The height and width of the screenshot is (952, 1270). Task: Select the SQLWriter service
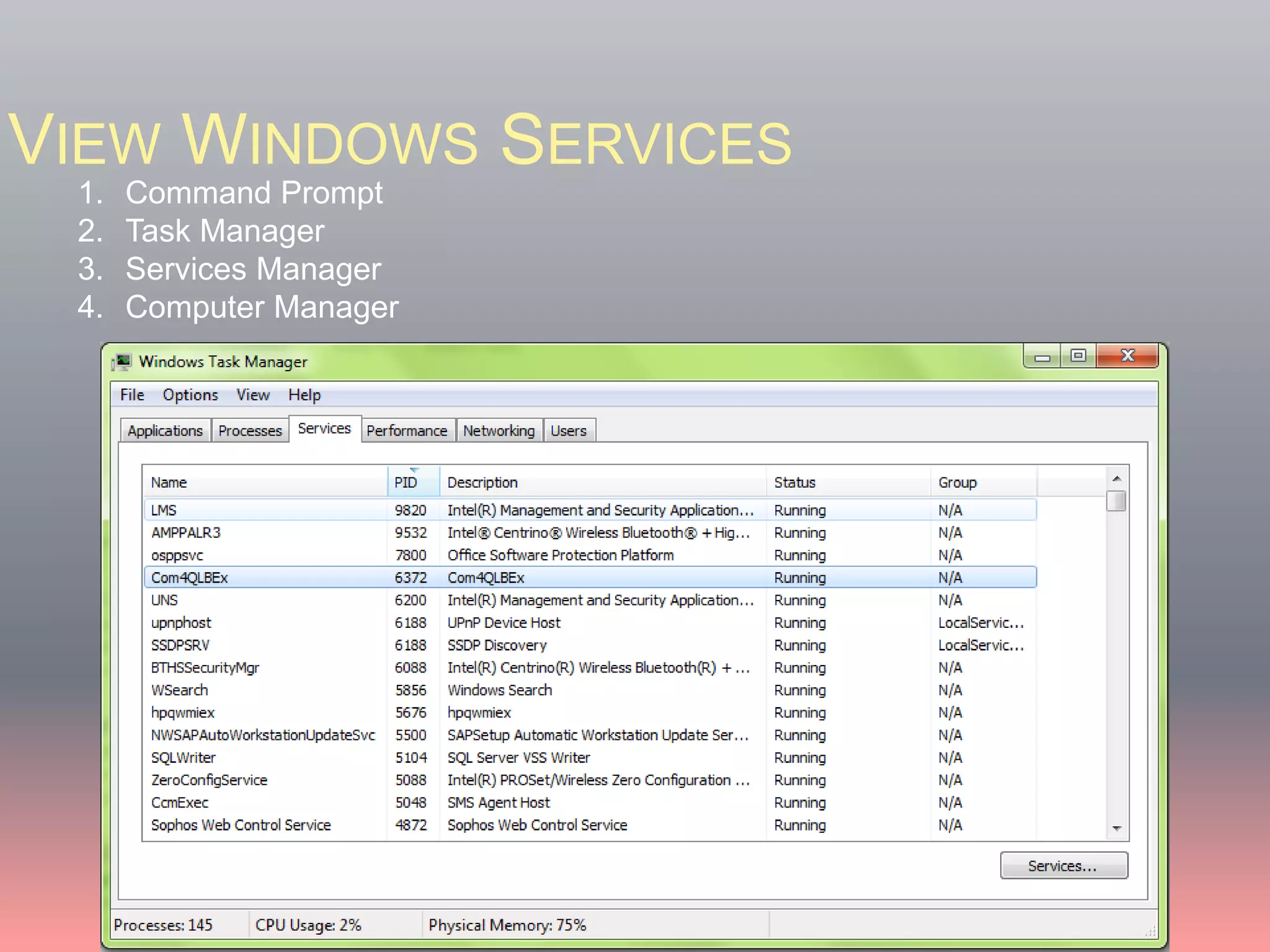(184, 757)
